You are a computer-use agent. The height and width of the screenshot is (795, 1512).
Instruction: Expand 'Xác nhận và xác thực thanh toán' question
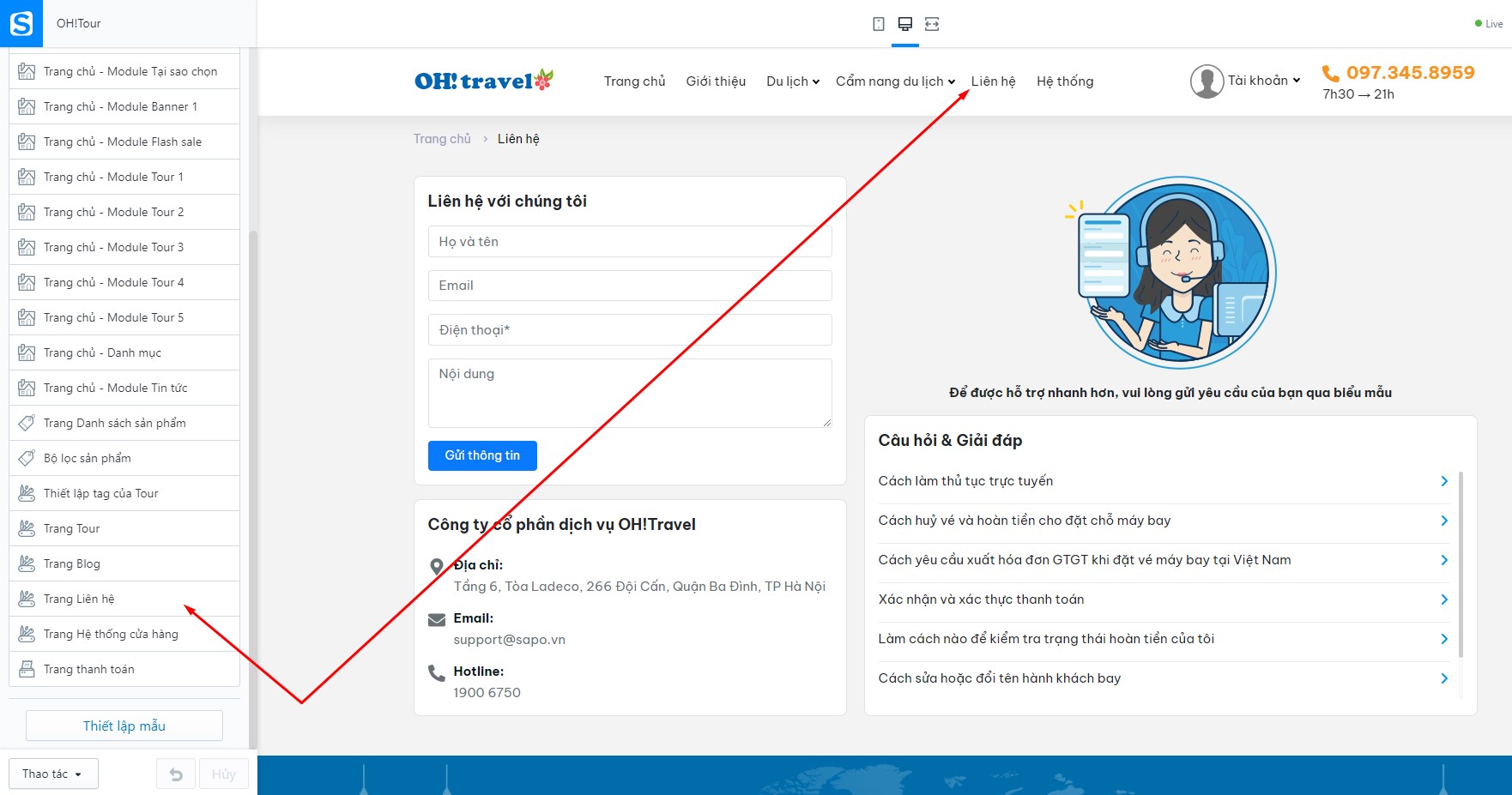[x=1163, y=599]
